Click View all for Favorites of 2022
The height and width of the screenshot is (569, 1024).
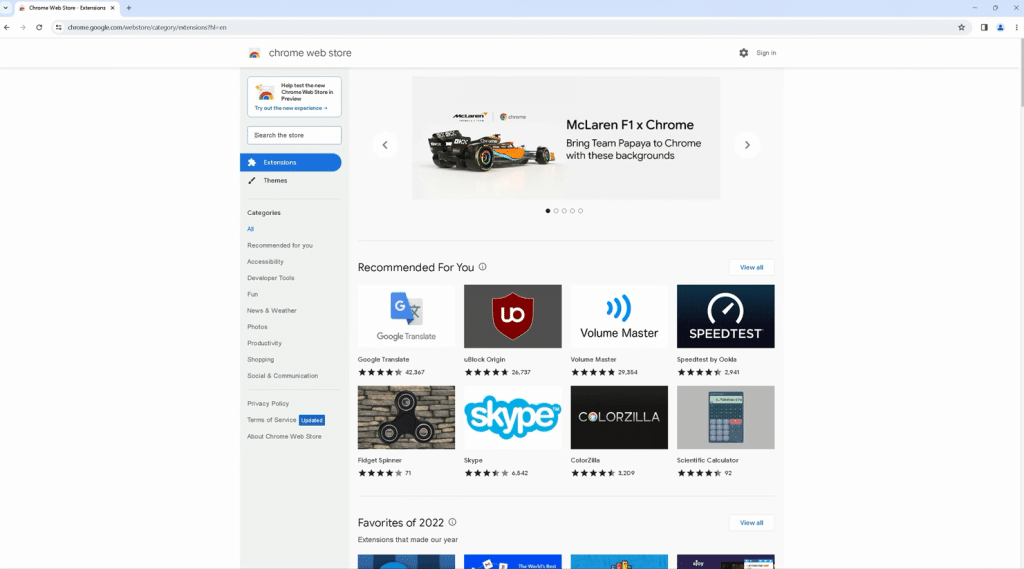coord(752,523)
